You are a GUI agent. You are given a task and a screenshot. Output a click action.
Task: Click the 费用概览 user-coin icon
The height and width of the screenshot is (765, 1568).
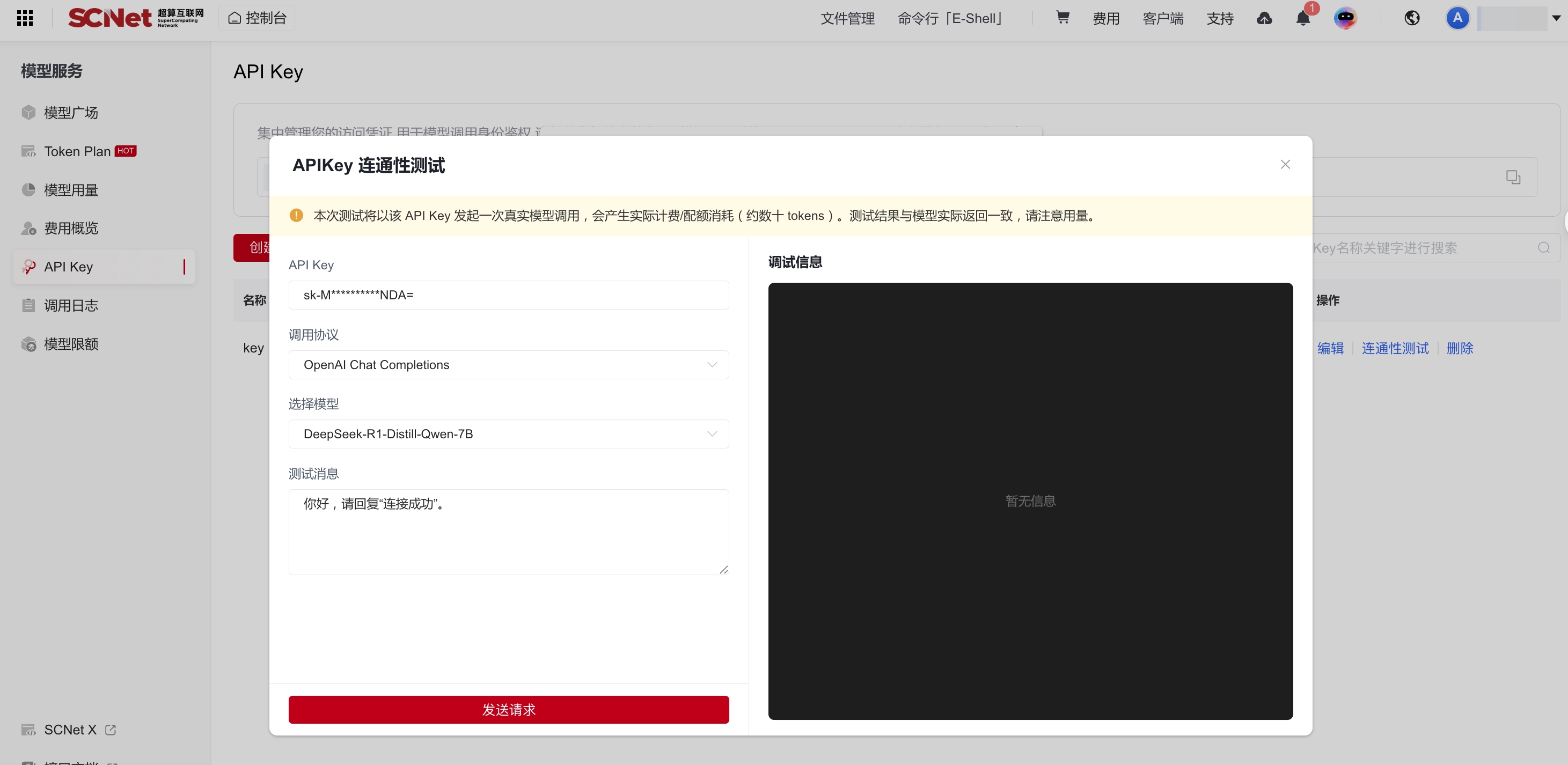click(28, 228)
